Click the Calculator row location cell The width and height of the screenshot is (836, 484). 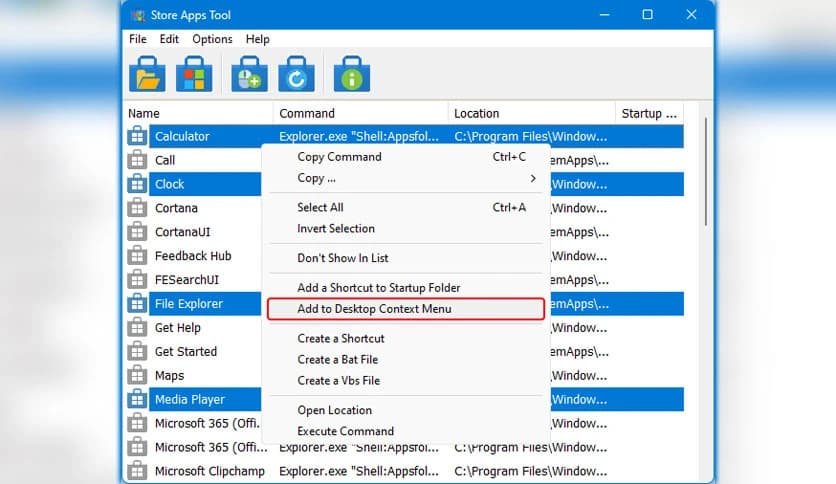pos(530,136)
